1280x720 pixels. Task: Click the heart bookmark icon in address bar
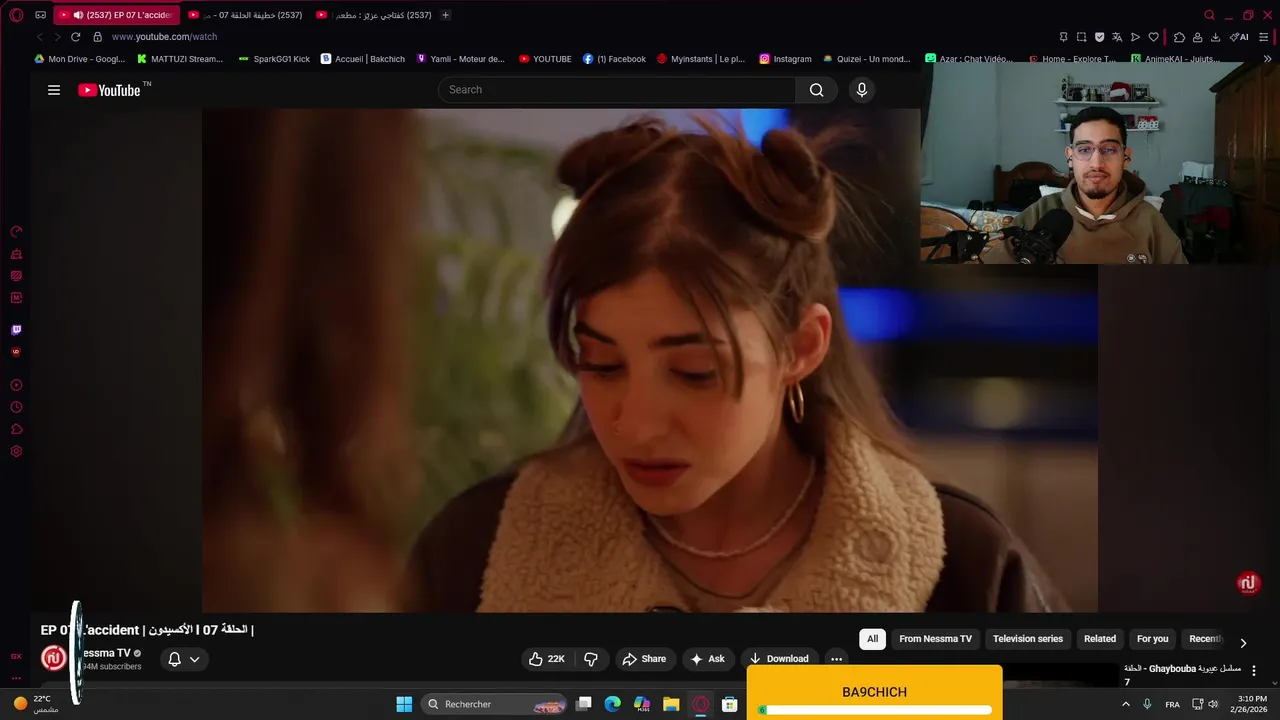(1153, 37)
